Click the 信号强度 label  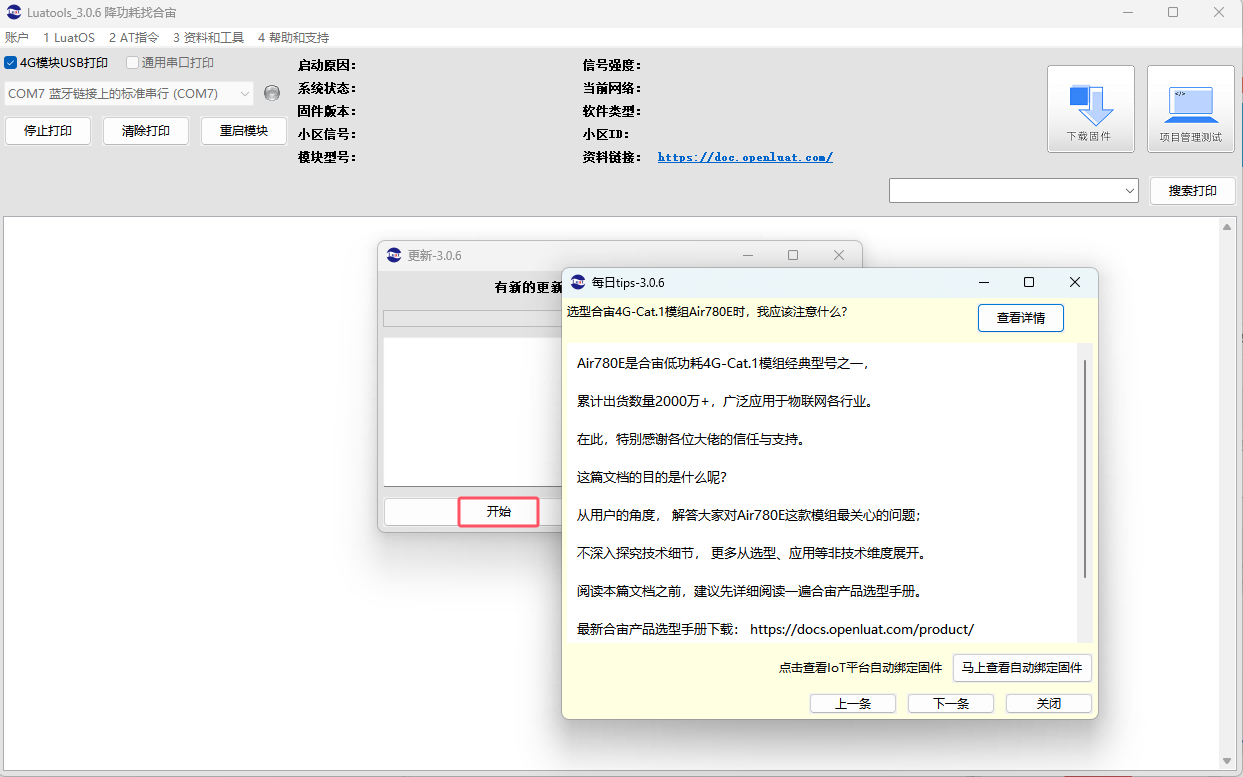[611, 65]
